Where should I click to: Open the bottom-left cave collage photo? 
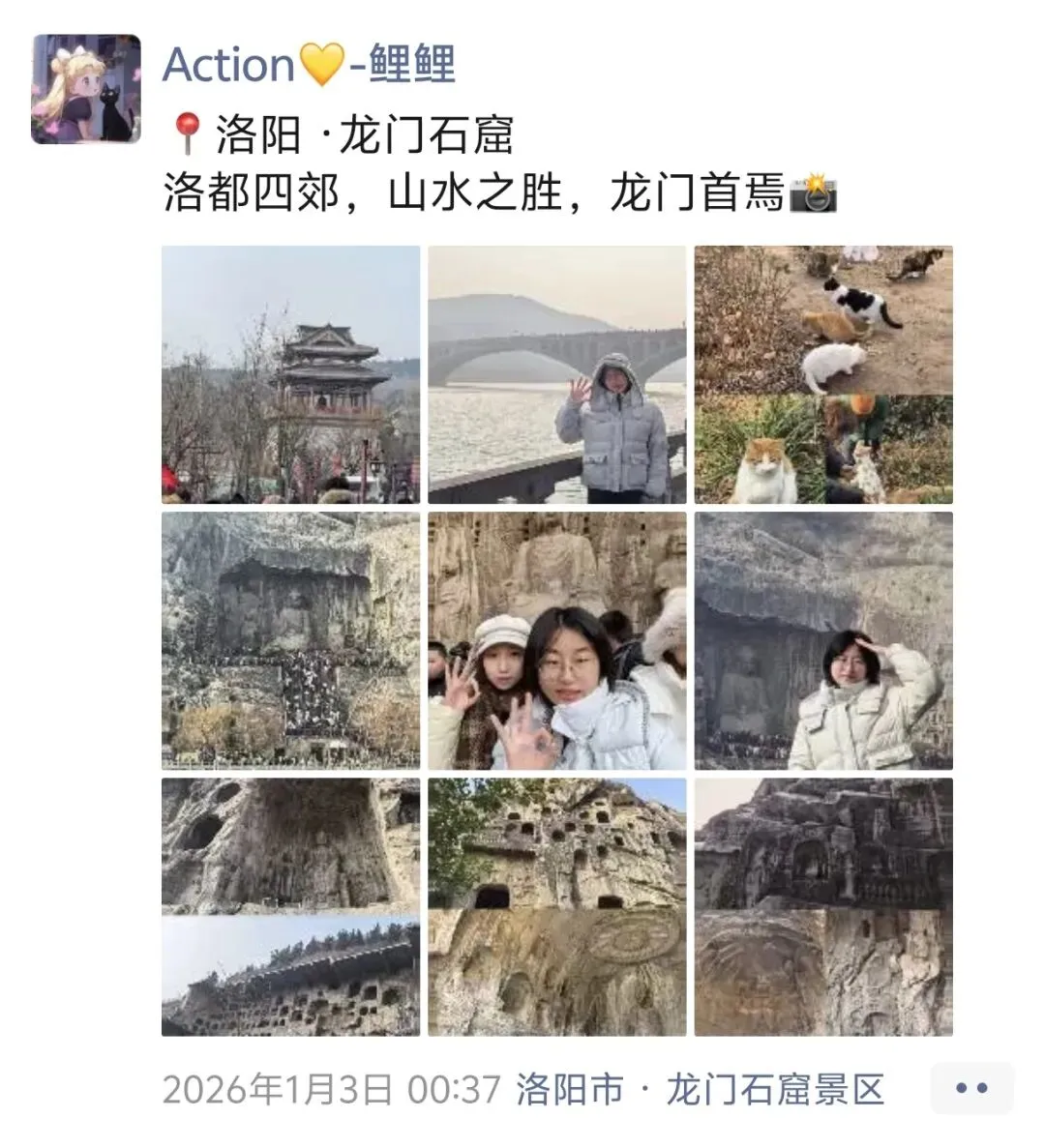[x=290, y=907]
